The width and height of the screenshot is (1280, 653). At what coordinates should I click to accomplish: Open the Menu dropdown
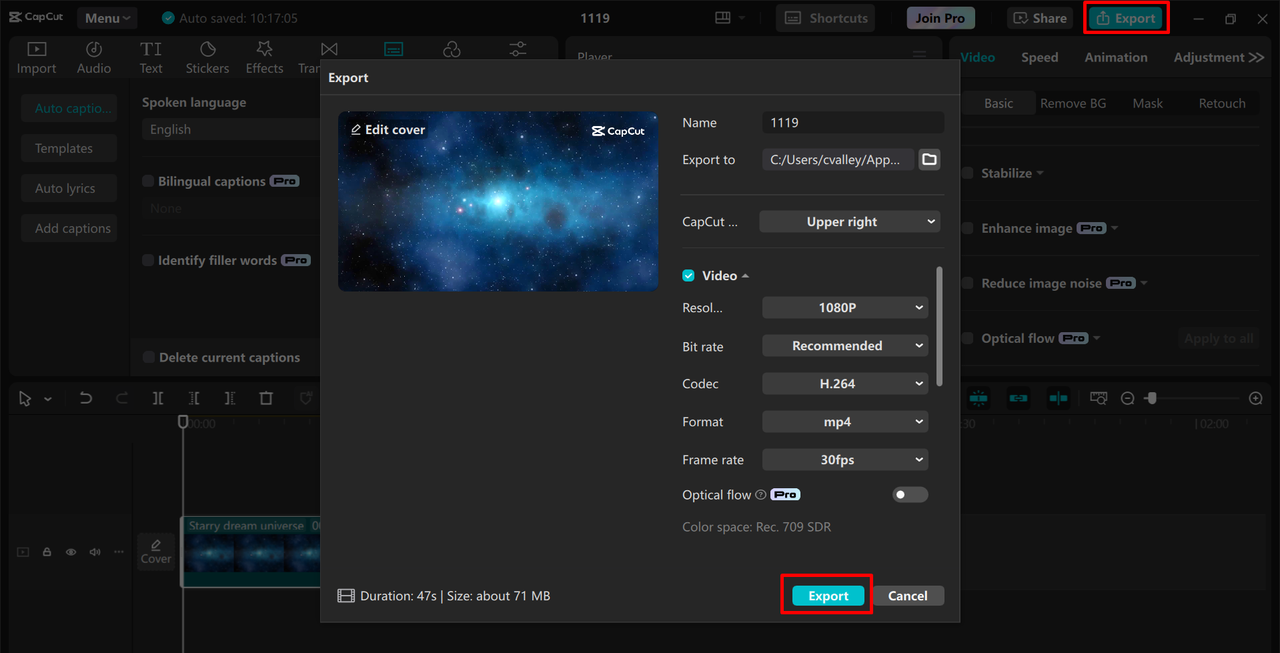pos(108,18)
